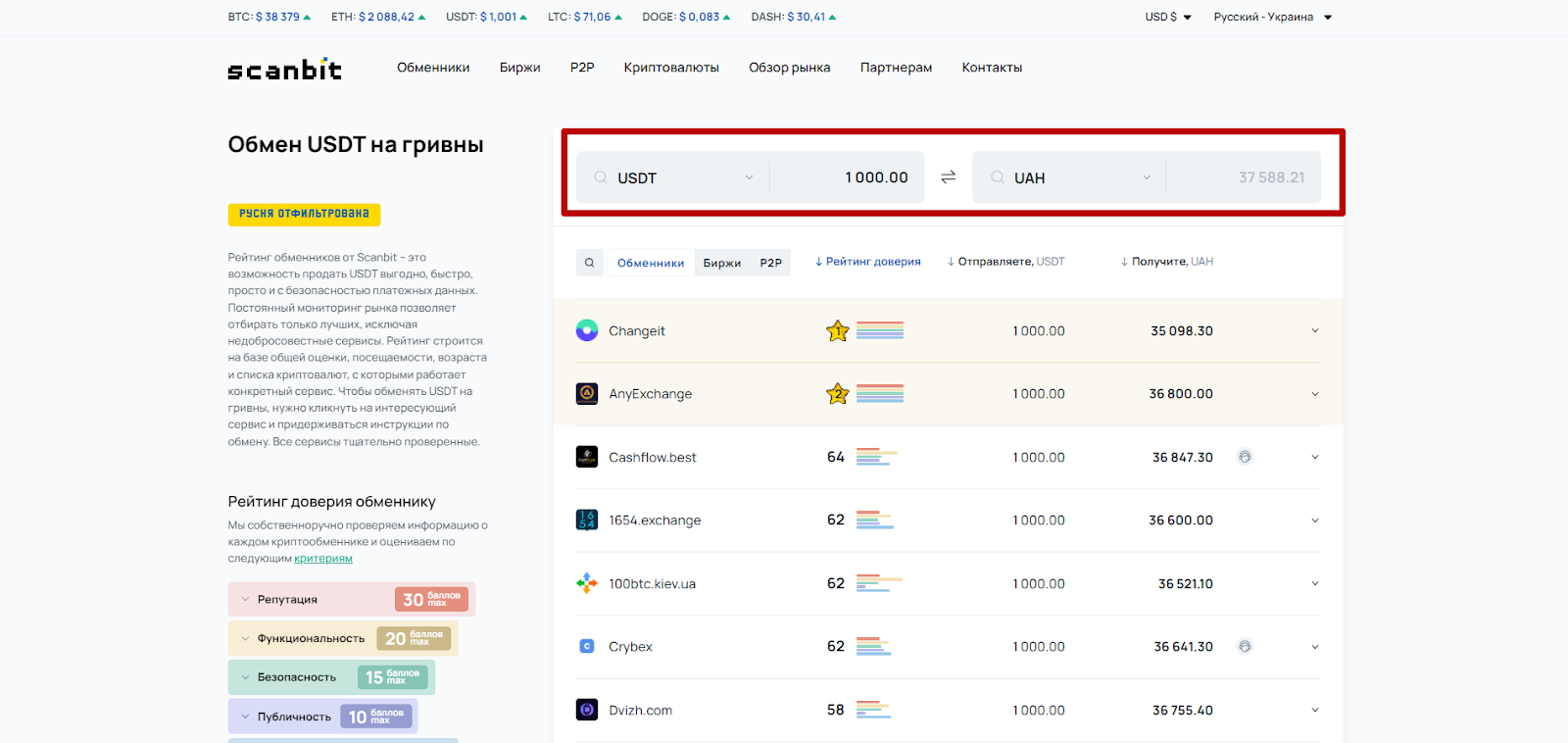Expand the Безопасность criterion
The width and height of the screenshot is (1568, 743).
pyautogui.click(x=331, y=677)
